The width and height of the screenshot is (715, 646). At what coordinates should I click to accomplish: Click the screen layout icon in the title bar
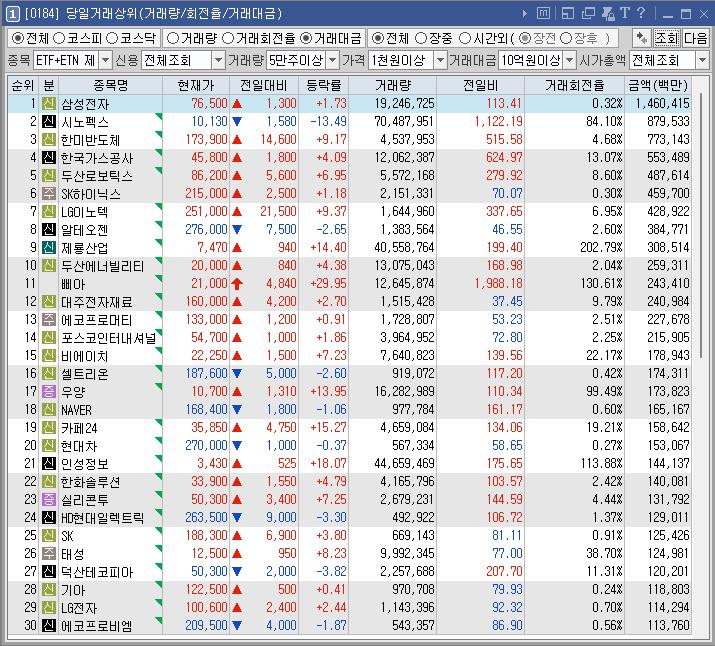568,14
